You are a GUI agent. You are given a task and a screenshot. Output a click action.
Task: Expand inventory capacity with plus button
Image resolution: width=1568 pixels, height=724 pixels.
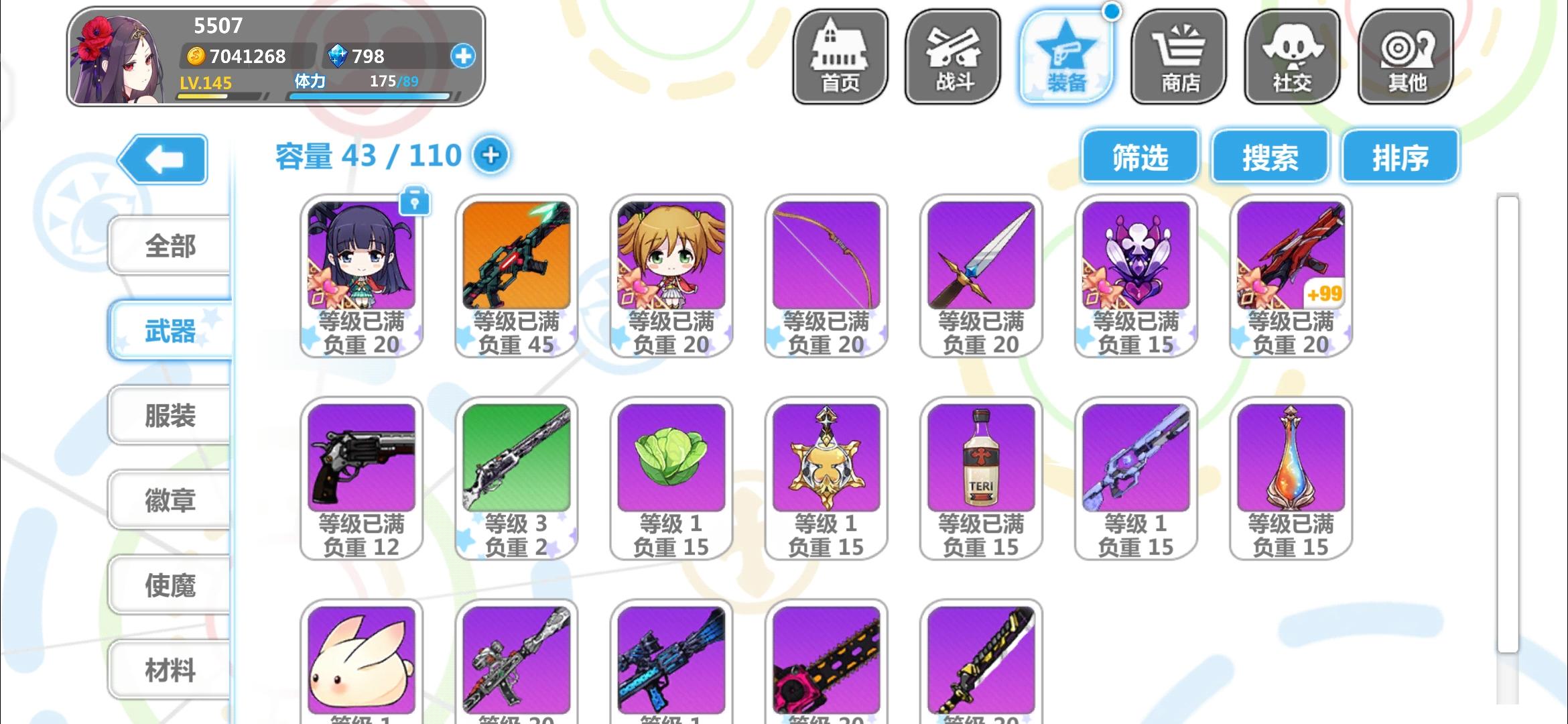point(491,156)
